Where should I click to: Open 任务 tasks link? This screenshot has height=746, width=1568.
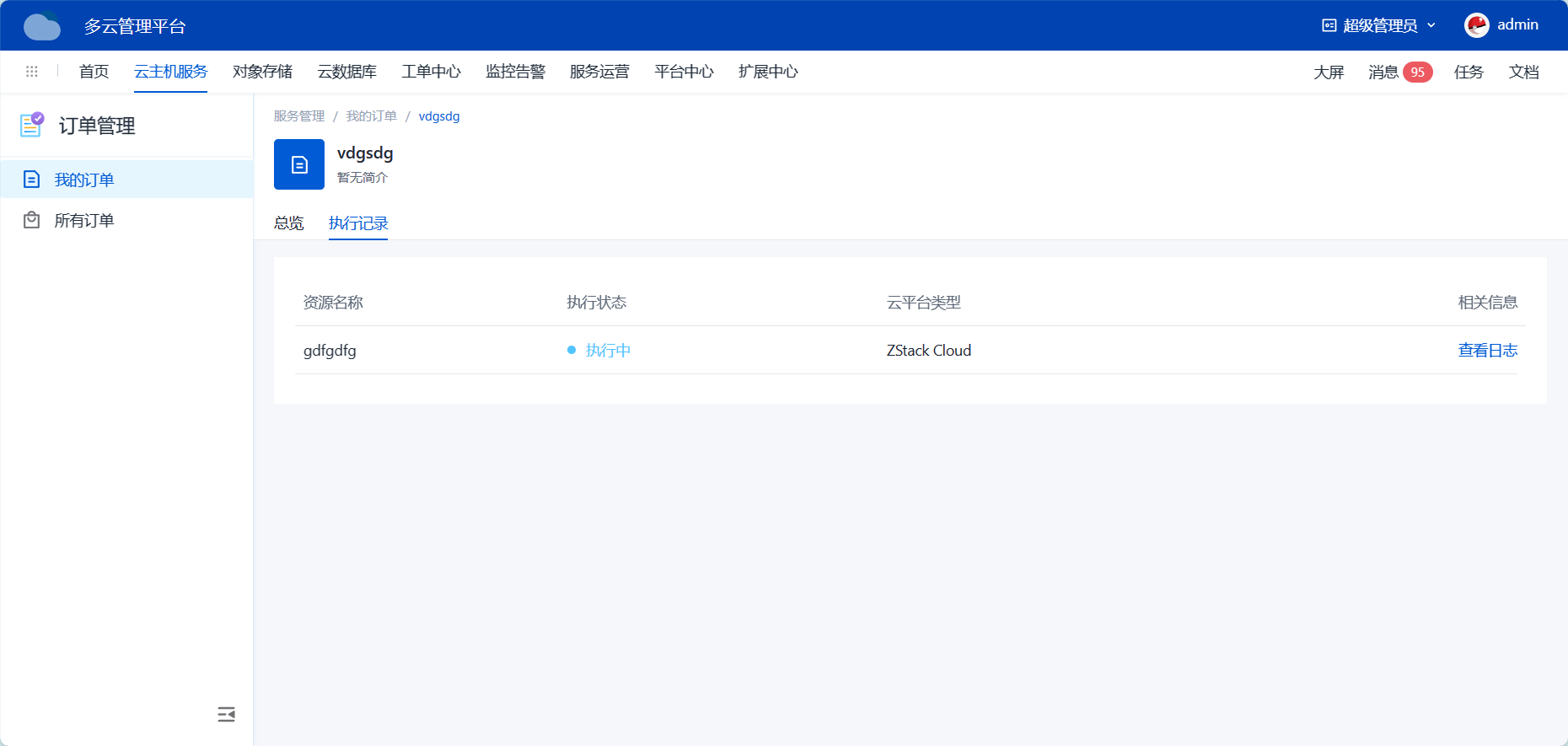click(x=1469, y=72)
